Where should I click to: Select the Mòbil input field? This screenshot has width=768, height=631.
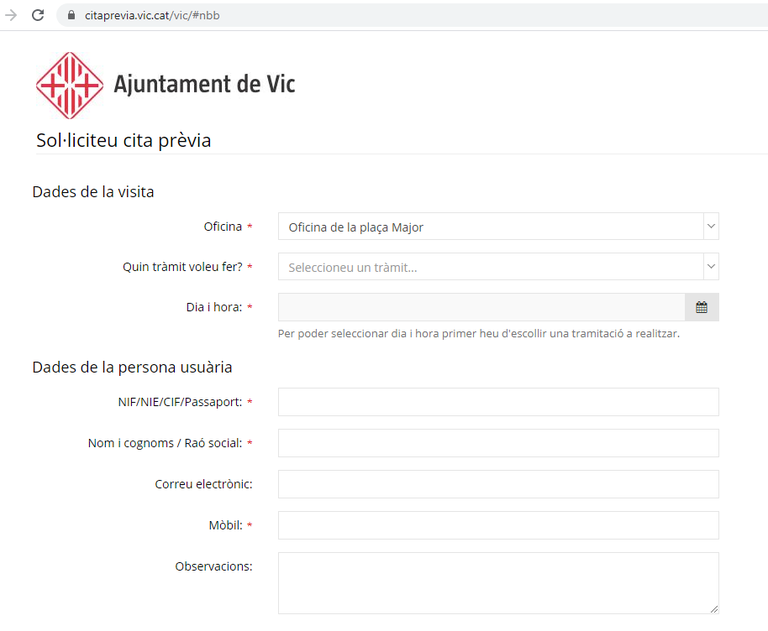coord(498,525)
